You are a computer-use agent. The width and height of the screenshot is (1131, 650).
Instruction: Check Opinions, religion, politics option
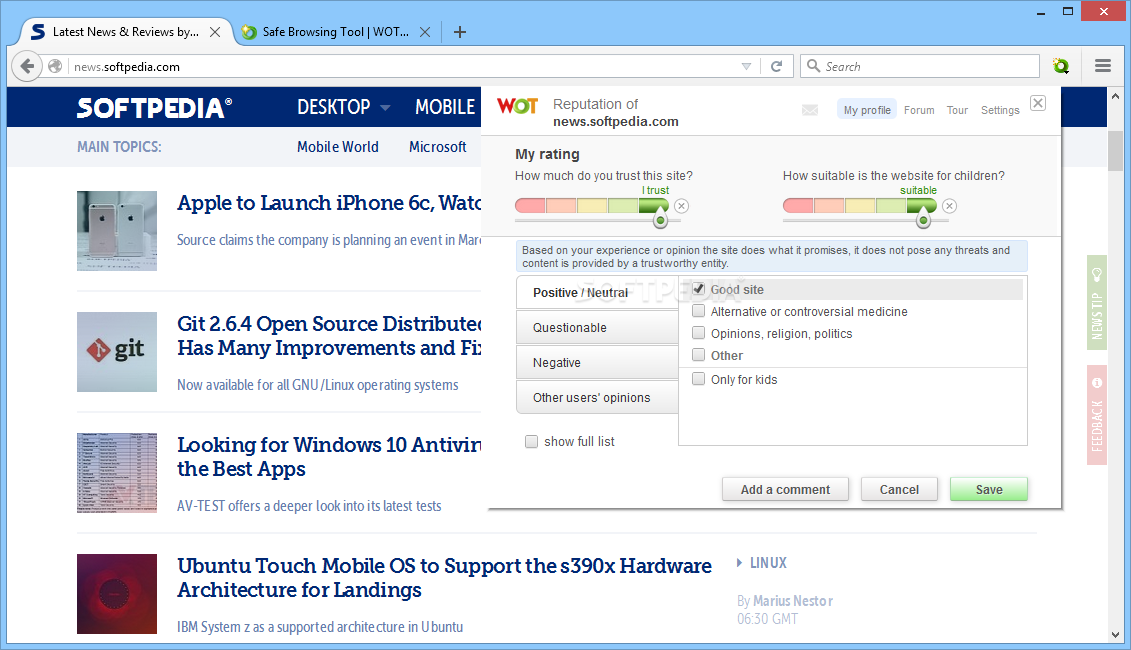click(x=698, y=333)
